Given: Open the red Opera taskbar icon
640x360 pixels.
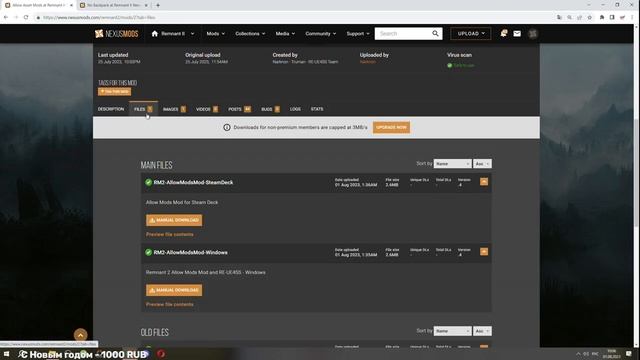Looking at the screenshot, I should click(161, 354).
